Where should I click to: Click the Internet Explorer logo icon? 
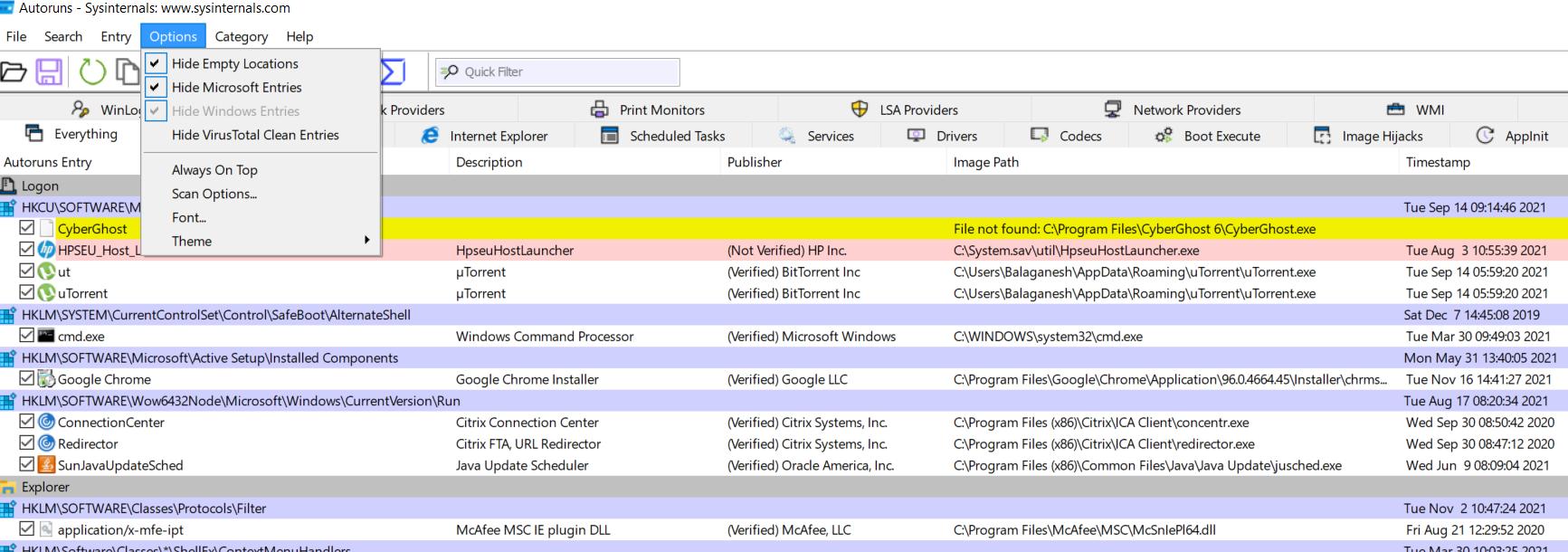(x=431, y=136)
